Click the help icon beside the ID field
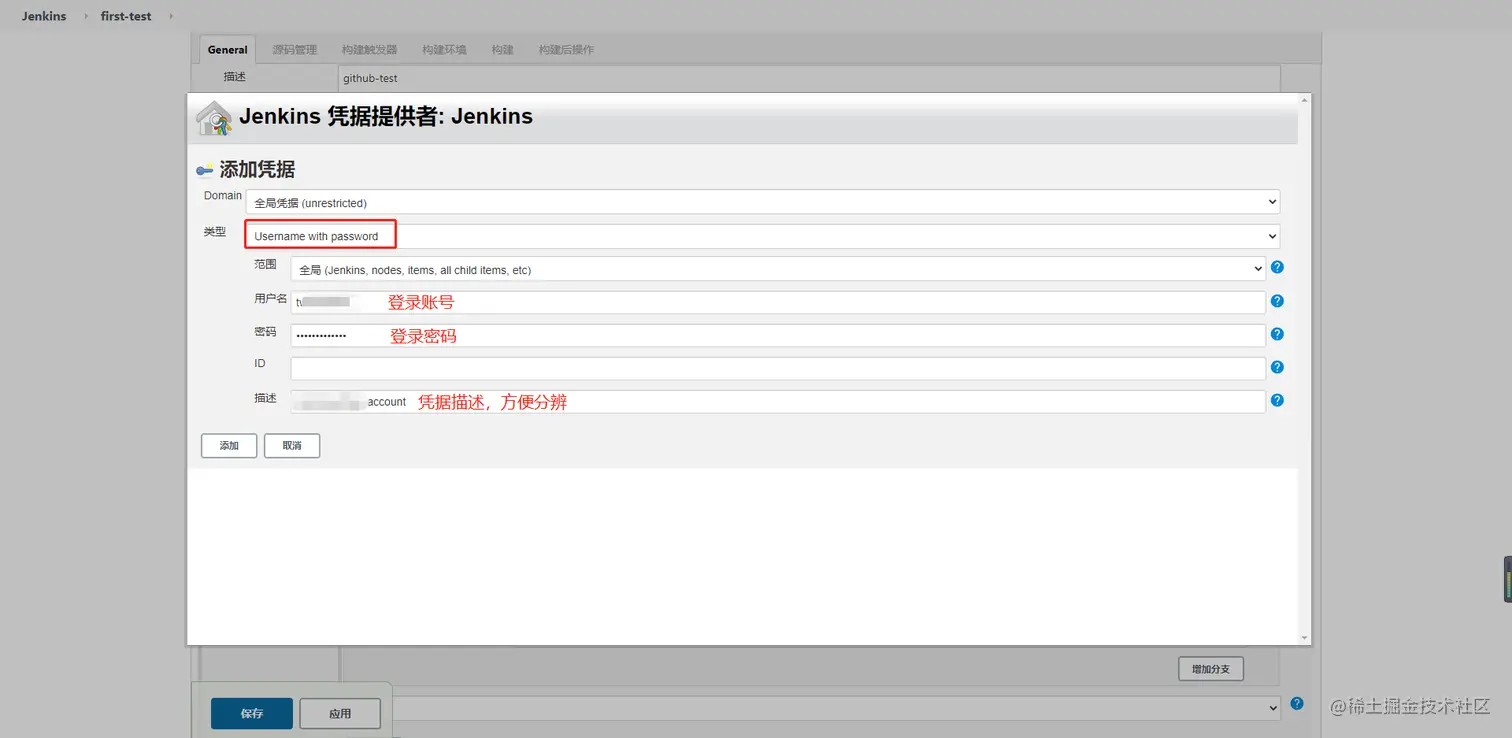This screenshot has height=738, width=1512. (1277, 366)
